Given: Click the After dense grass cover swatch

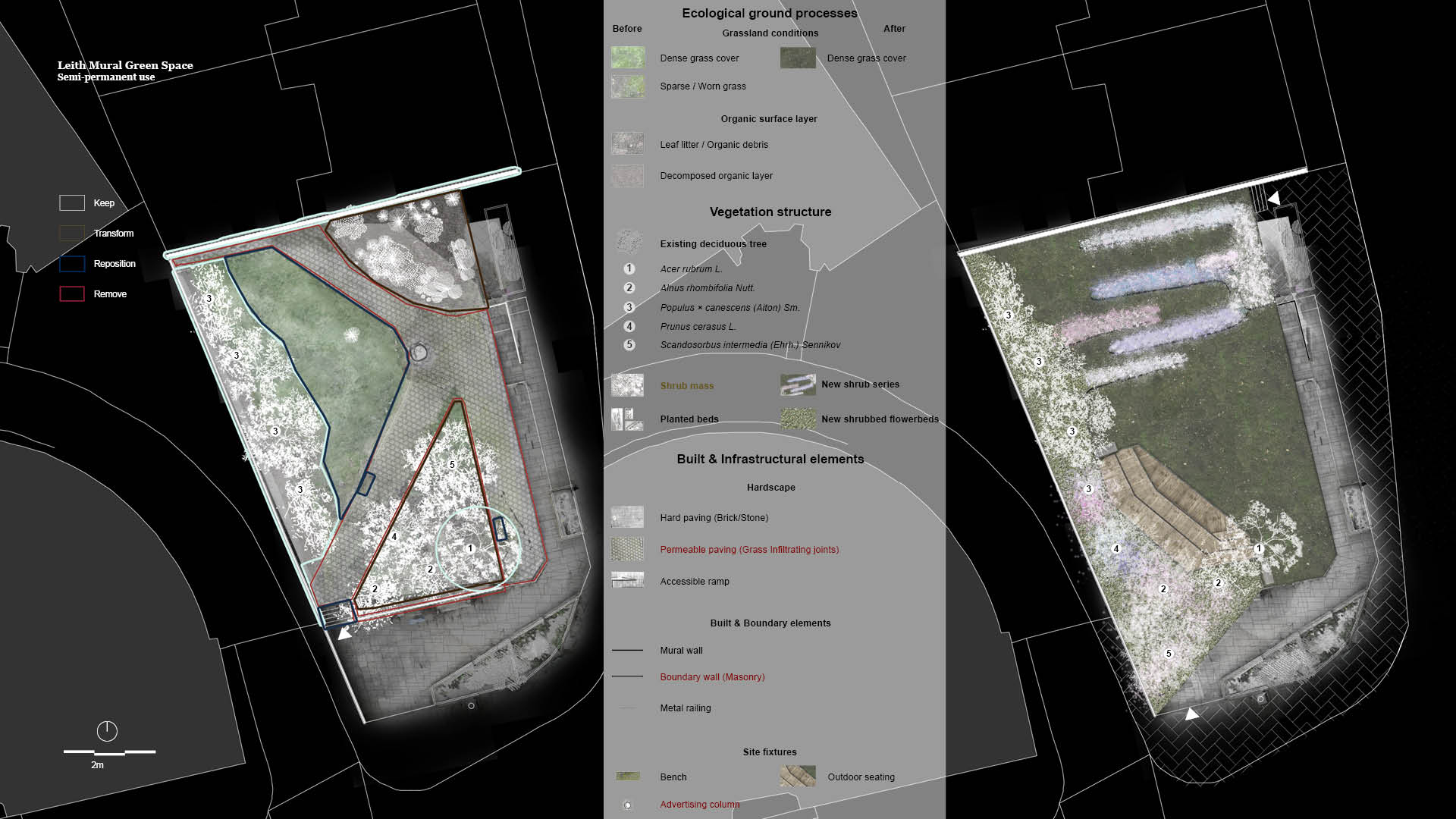Looking at the screenshot, I should point(798,58).
